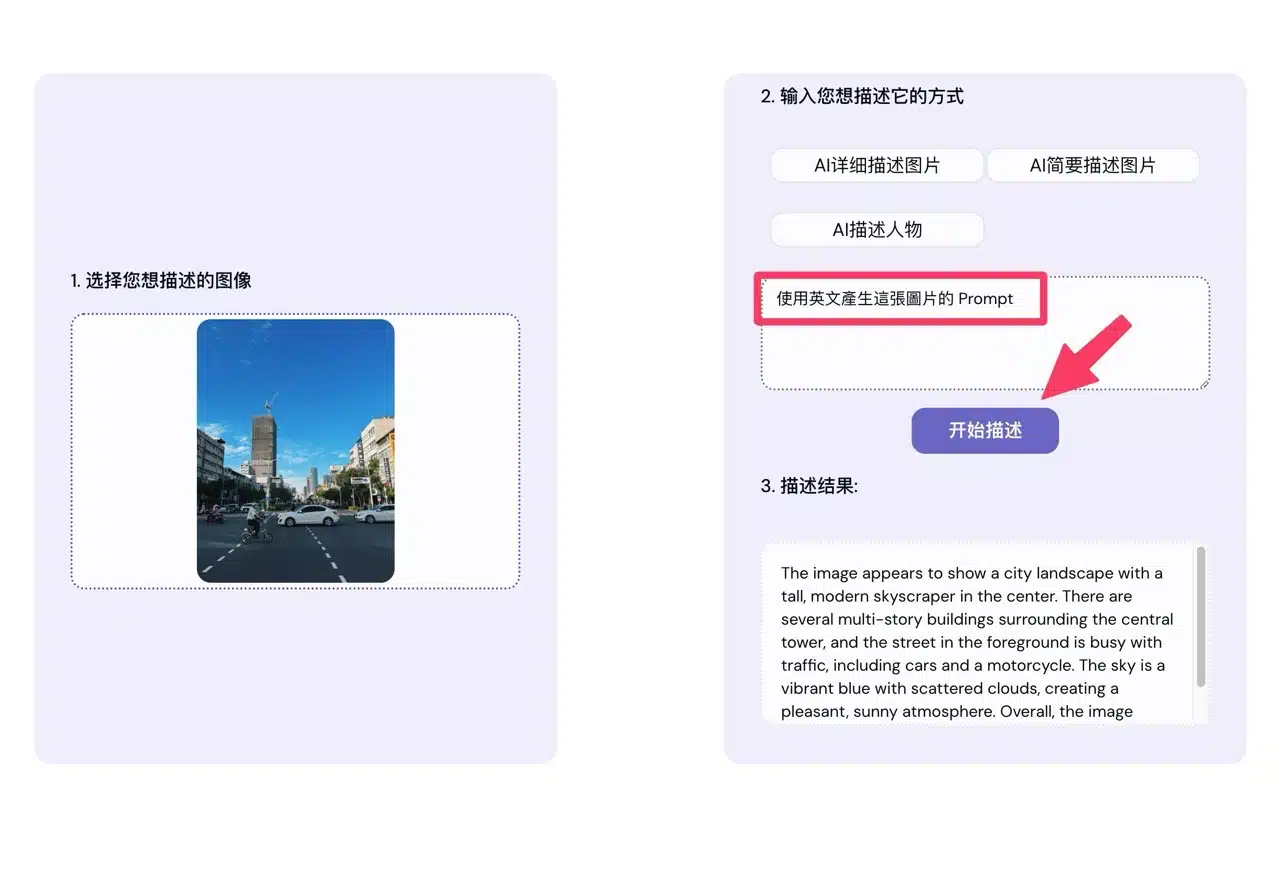Click the white car in the uploaded photo
This screenshot has width=1280, height=870.
coord(308,515)
